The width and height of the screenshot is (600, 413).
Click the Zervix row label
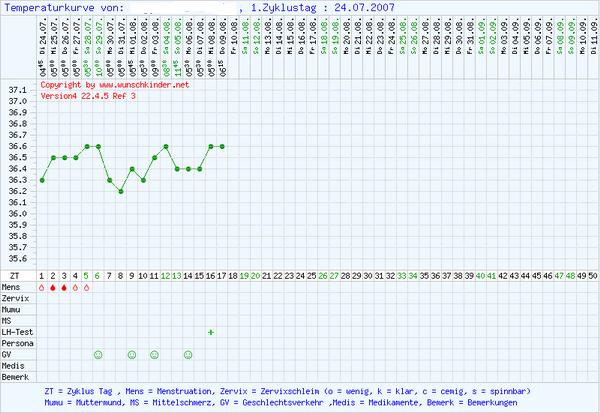click(x=15, y=299)
